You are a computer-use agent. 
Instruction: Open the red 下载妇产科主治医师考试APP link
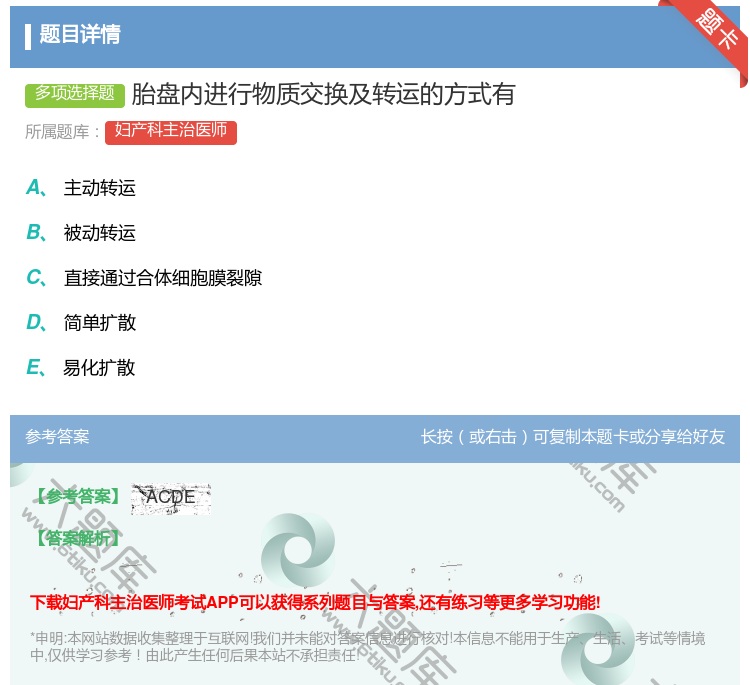tap(315, 602)
